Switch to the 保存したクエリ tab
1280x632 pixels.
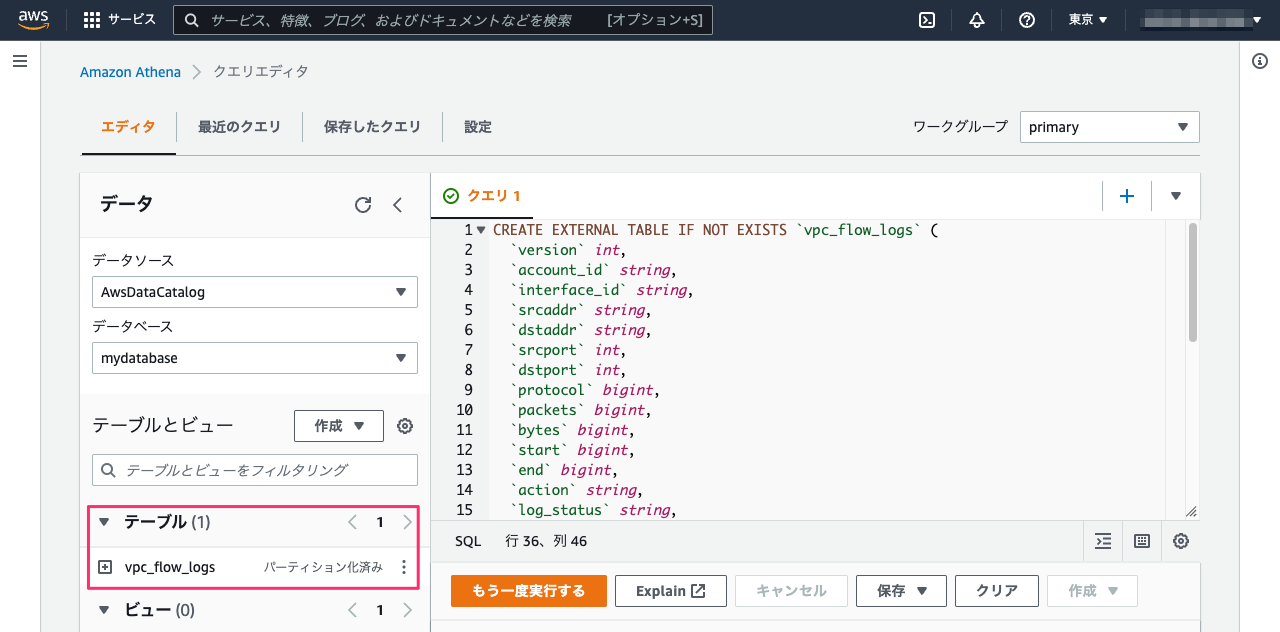tap(372, 127)
